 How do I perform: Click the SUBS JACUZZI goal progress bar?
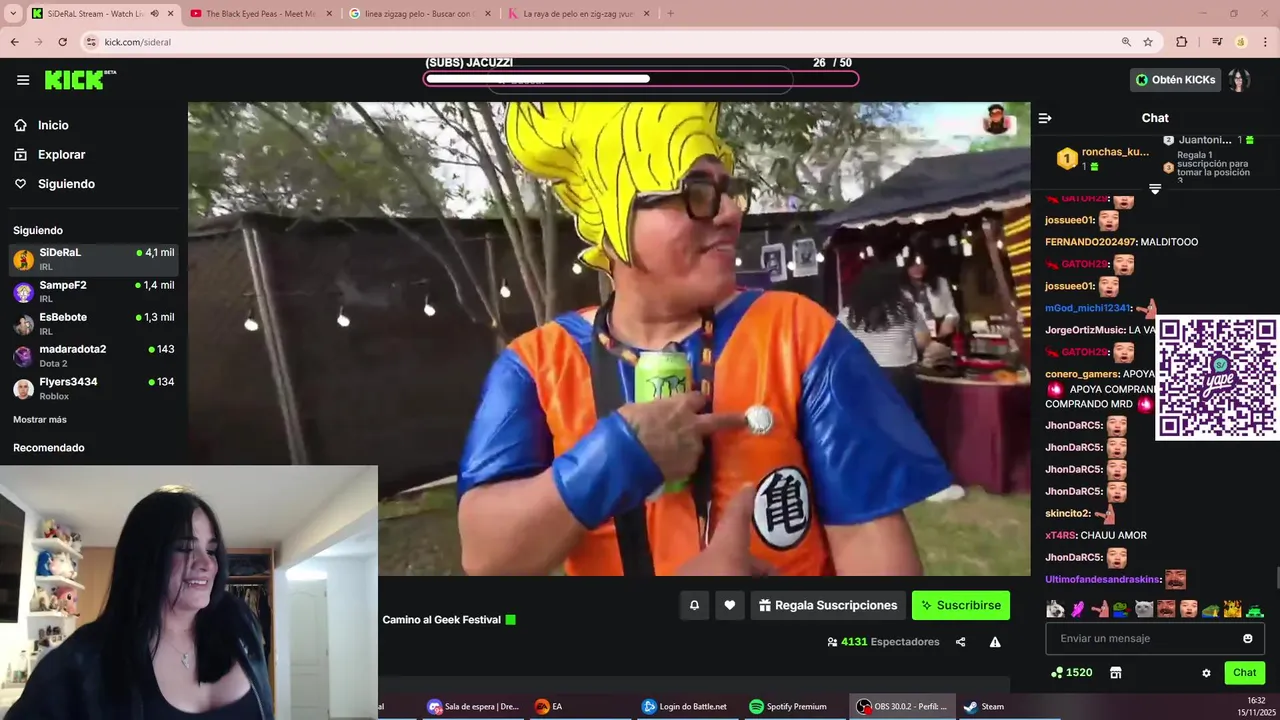coord(640,79)
